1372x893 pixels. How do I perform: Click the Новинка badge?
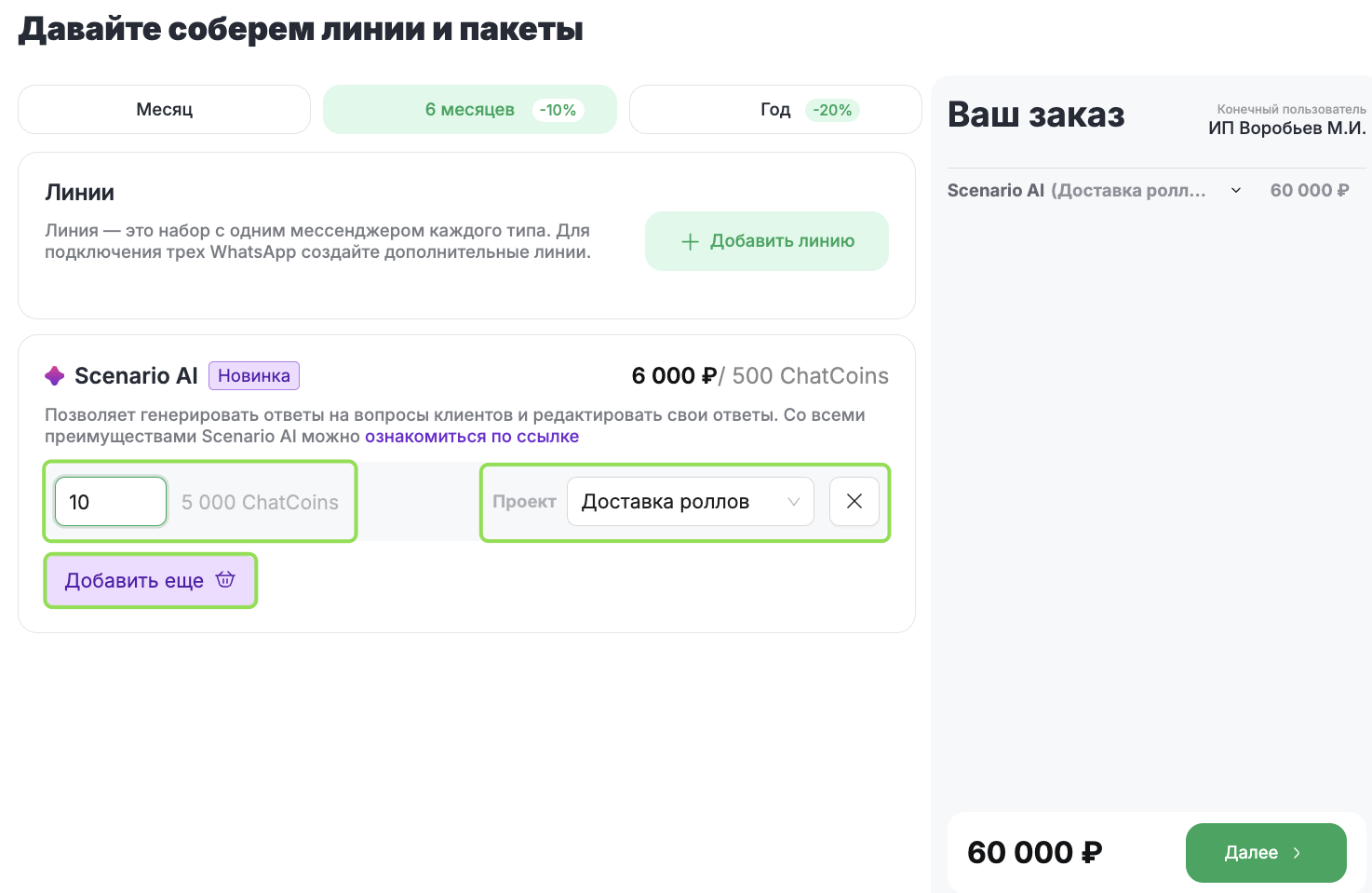tap(254, 376)
